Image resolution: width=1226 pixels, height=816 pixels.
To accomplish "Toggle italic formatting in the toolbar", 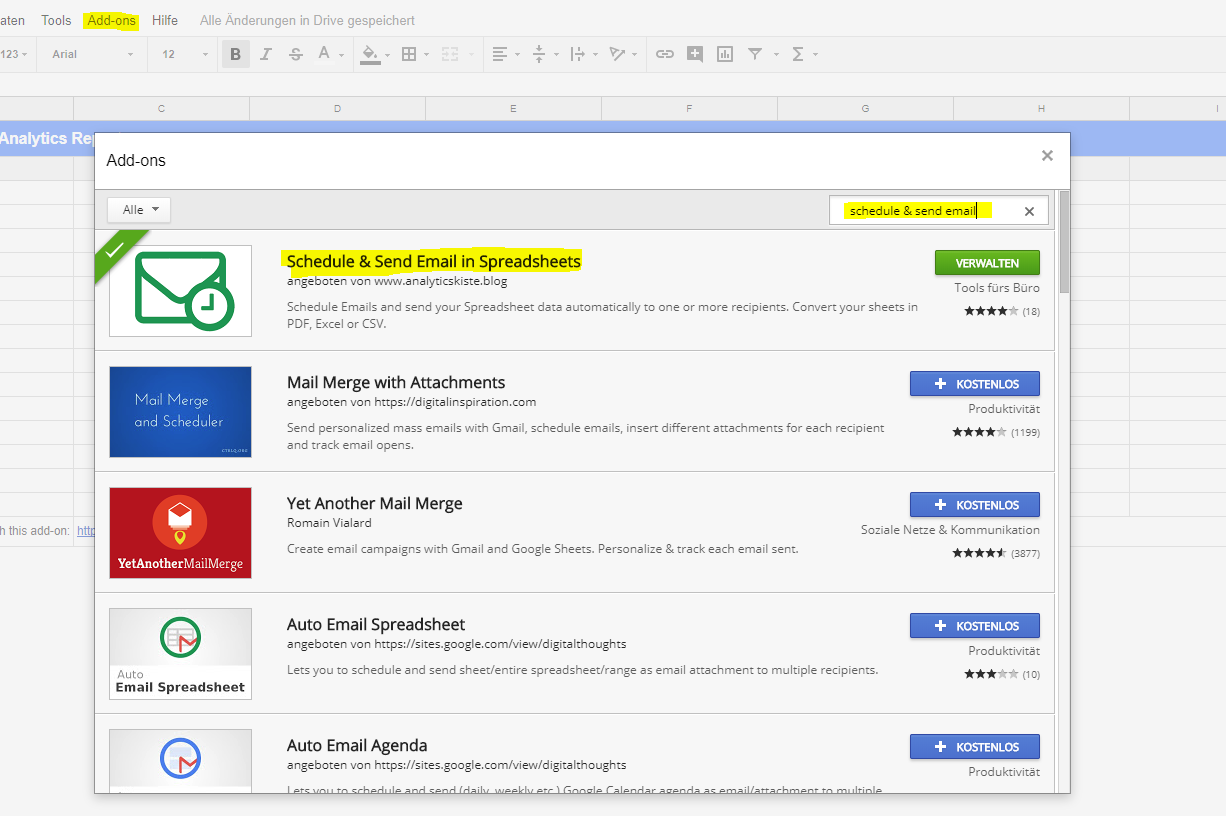I will pos(266,54).
